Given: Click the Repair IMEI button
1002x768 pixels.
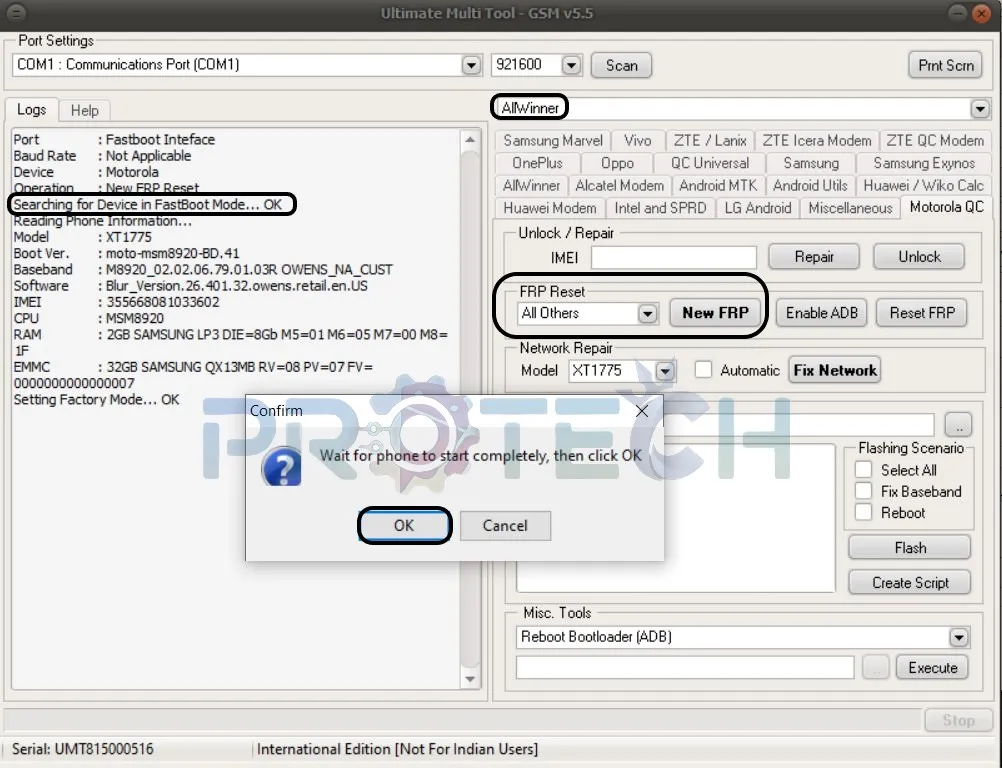Looking at the screenshot, I should 813,257.
